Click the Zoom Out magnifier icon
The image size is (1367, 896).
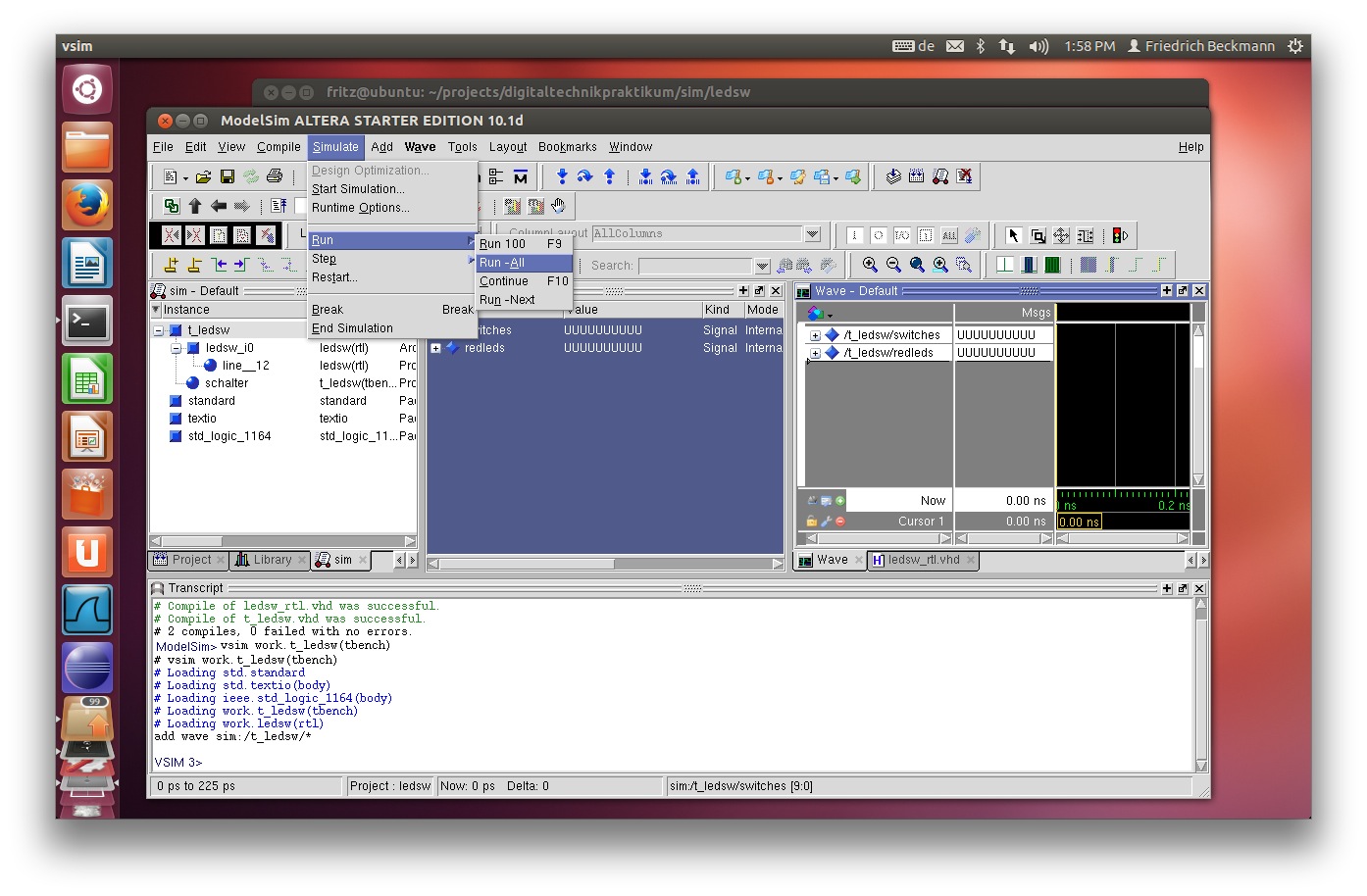893,265
